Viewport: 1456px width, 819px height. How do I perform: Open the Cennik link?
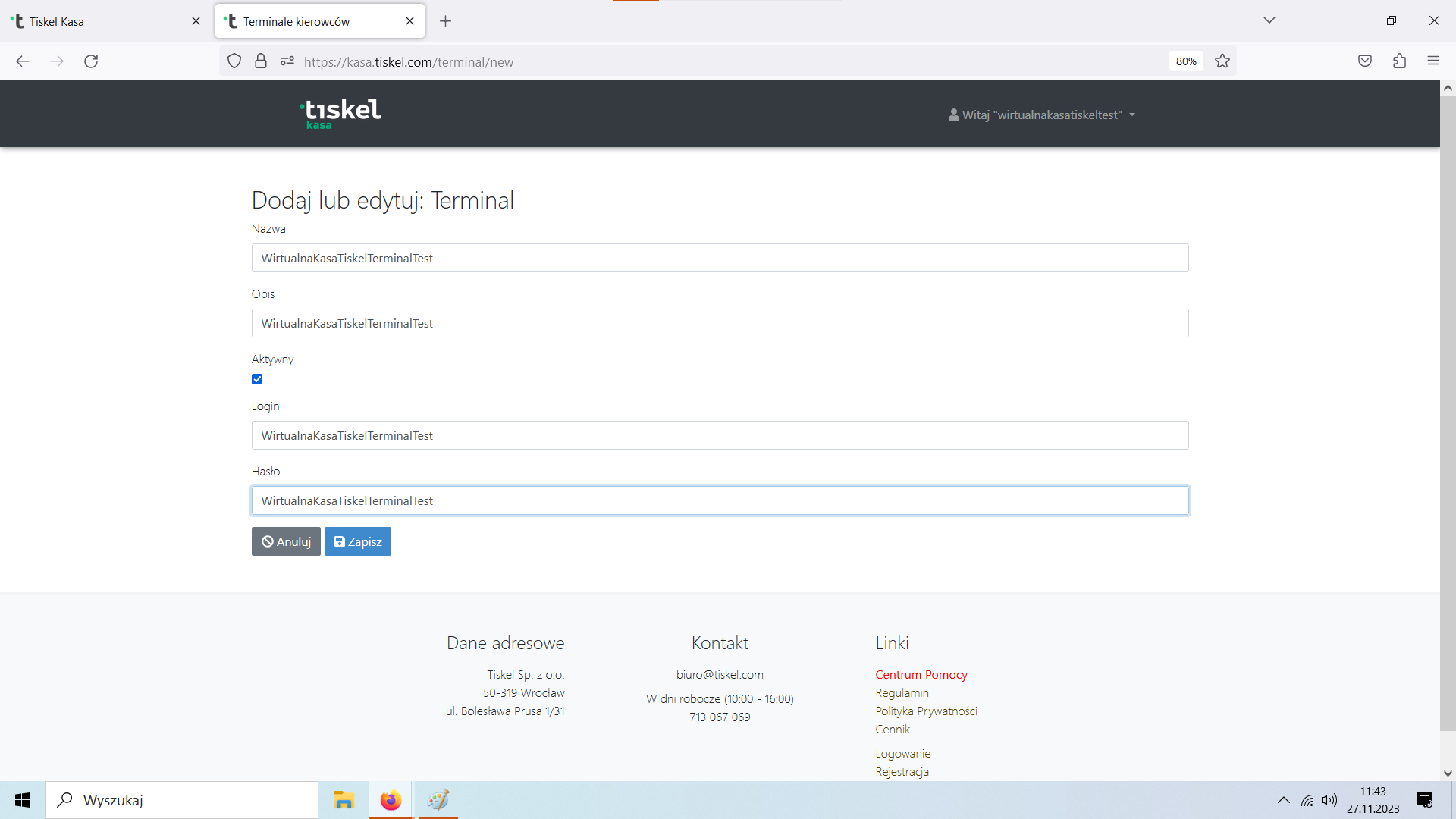point(893,730)
